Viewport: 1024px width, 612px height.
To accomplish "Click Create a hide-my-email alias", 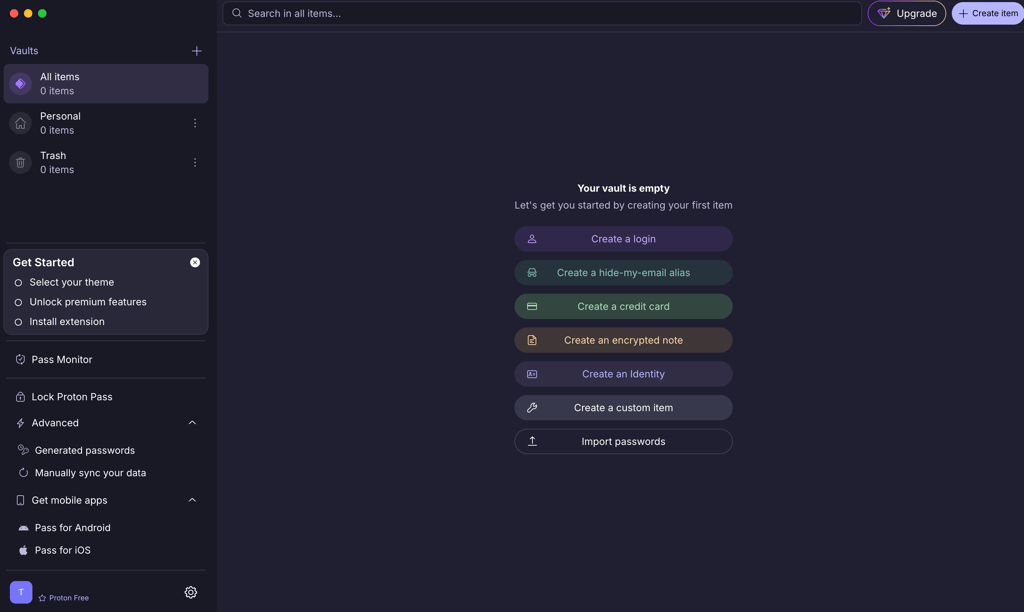I will [x=623, y=272].
